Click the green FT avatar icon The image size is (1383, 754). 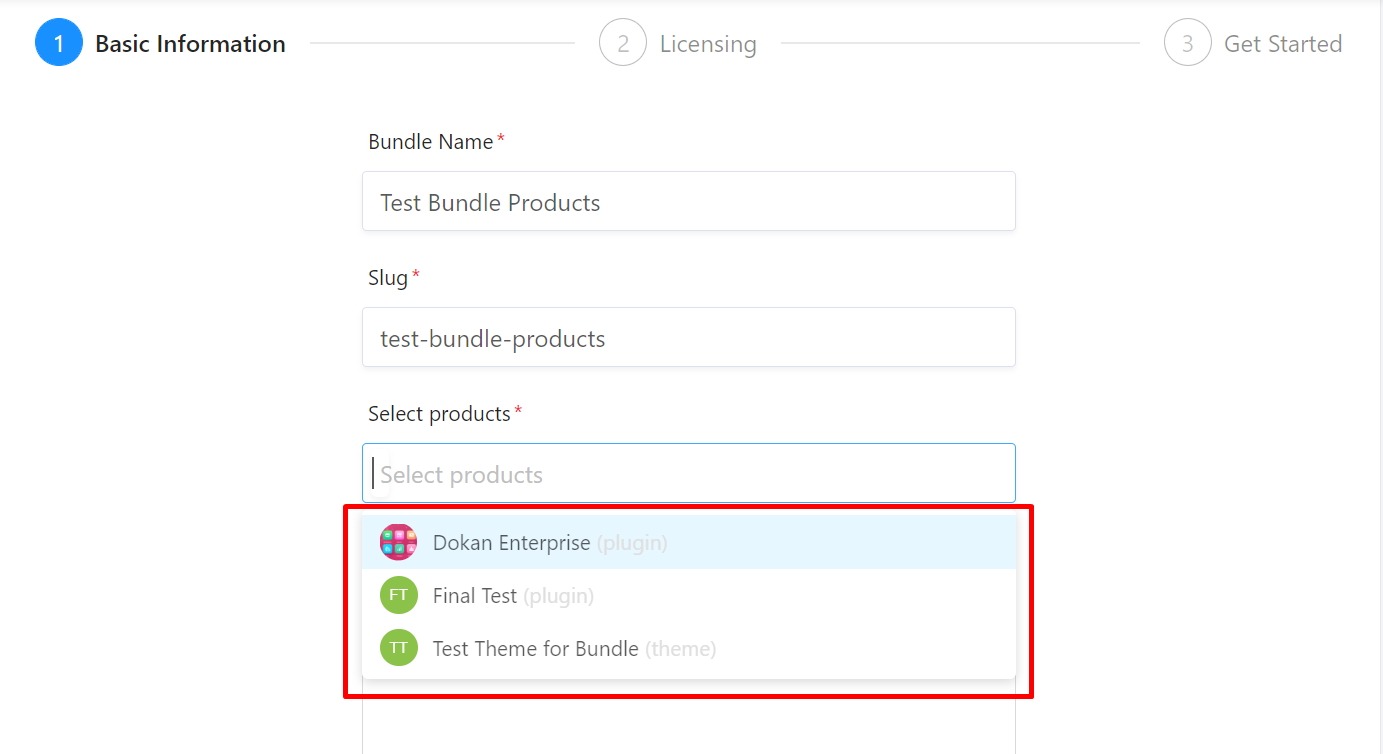click(x=398, y=595)
